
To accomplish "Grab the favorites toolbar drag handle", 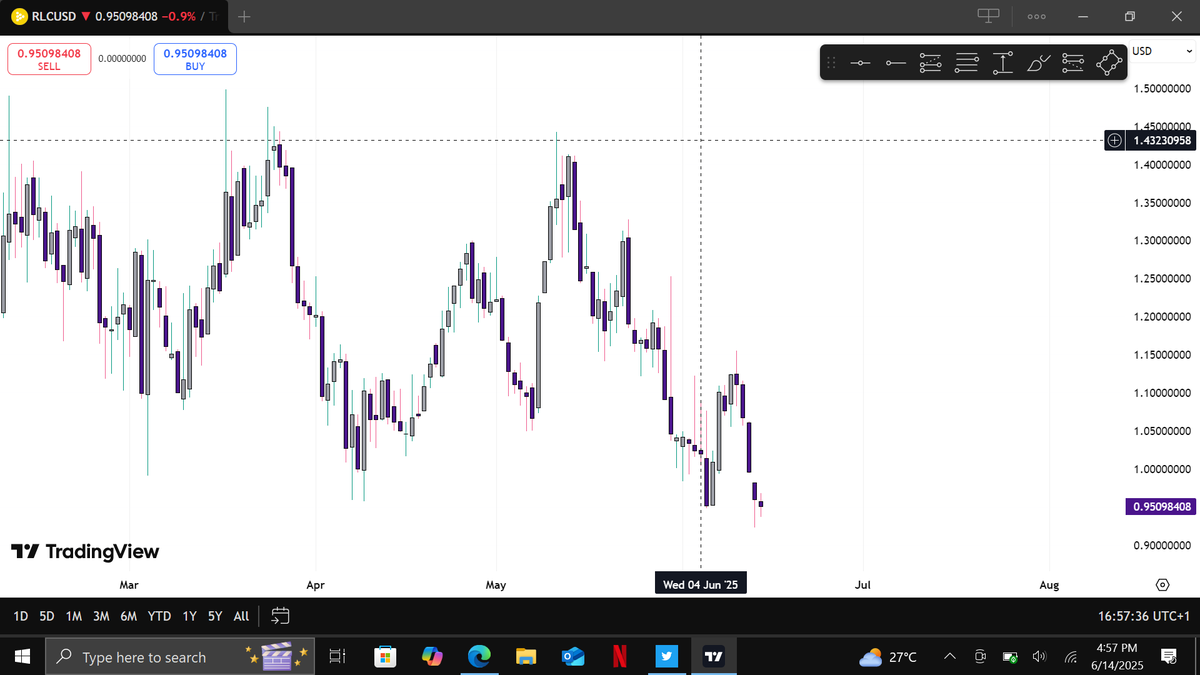I will pos(831,63).
